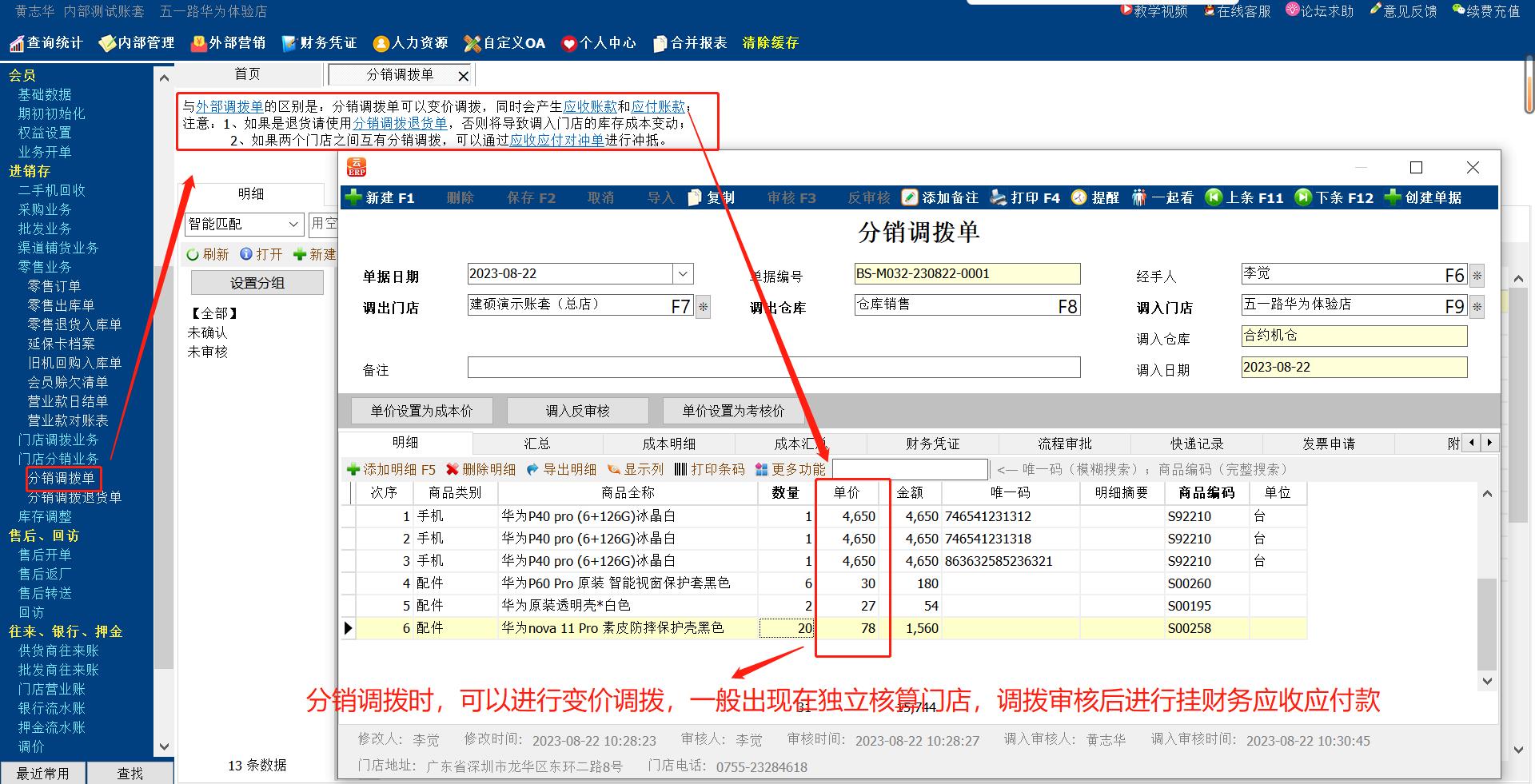Click the 打开 info icon in list panel
1535x784 pixels.
pyautogui.click(x=246, y=254)
